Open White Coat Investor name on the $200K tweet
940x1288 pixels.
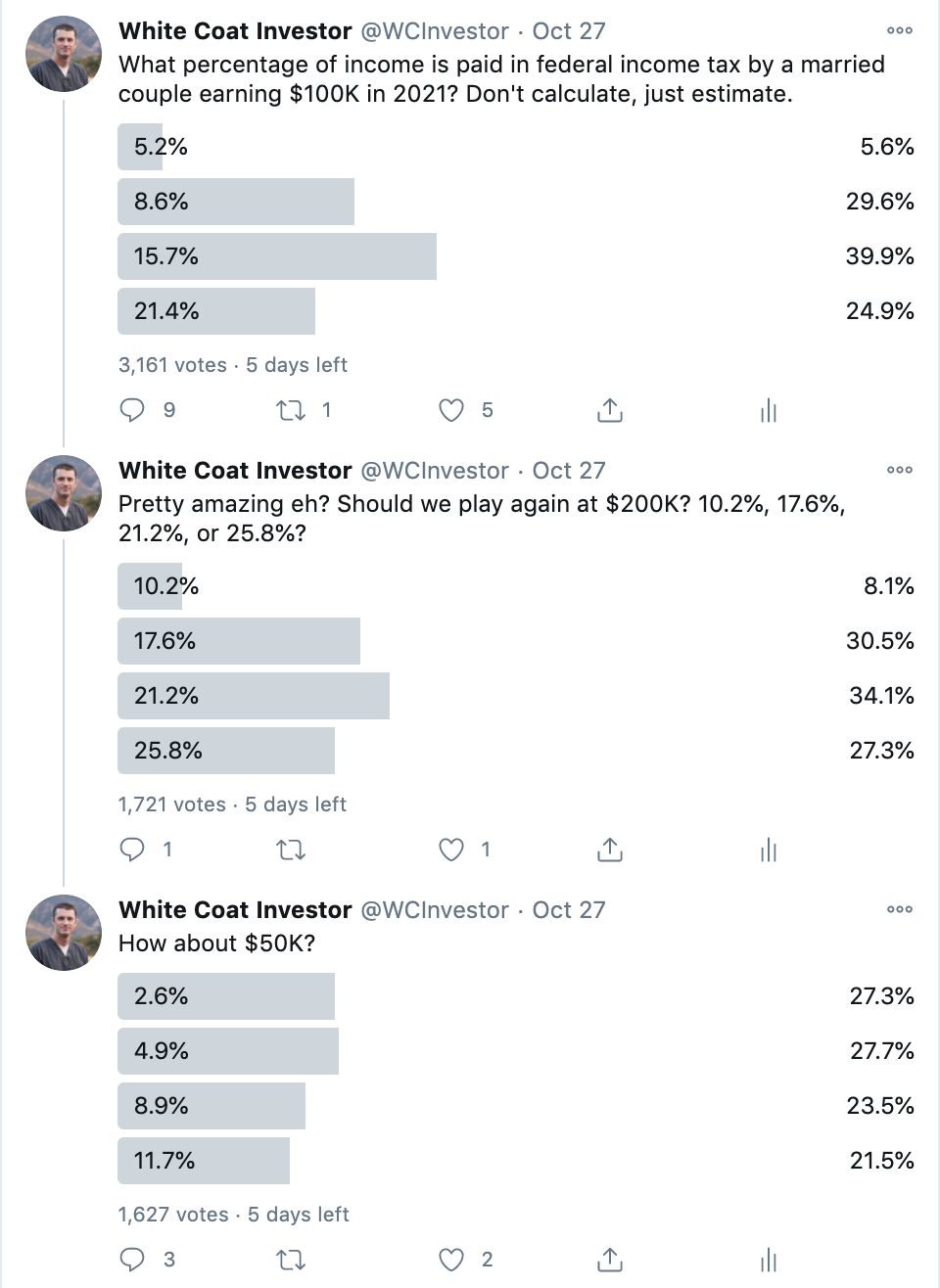(235, 471)
